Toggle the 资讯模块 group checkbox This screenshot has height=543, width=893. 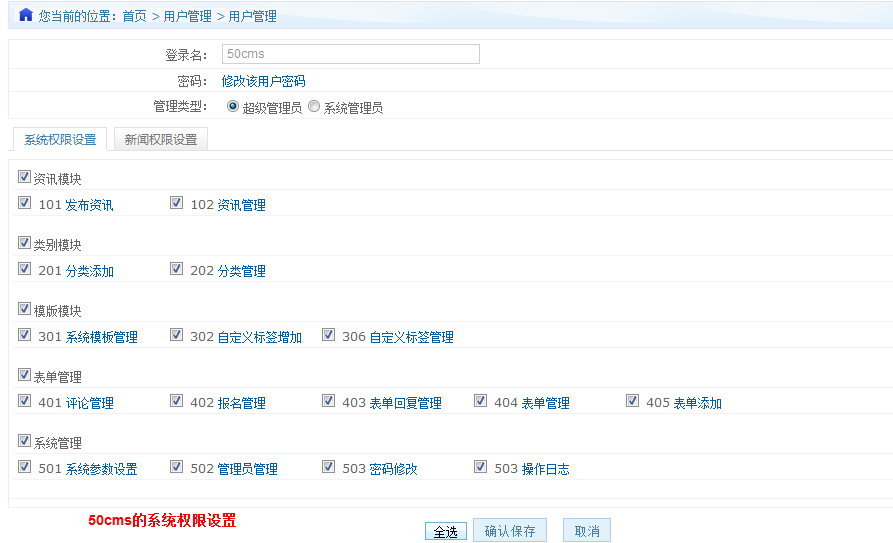tap(24, 177)
